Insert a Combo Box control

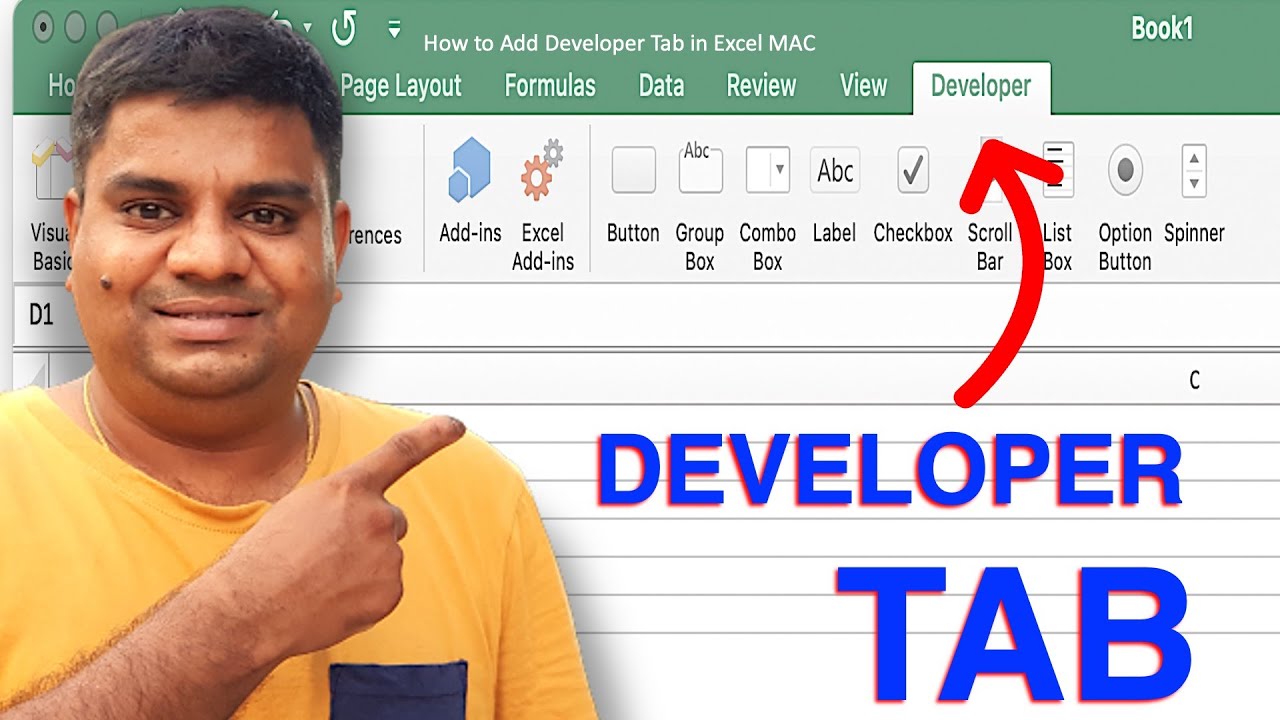click(x=768, y=170)
